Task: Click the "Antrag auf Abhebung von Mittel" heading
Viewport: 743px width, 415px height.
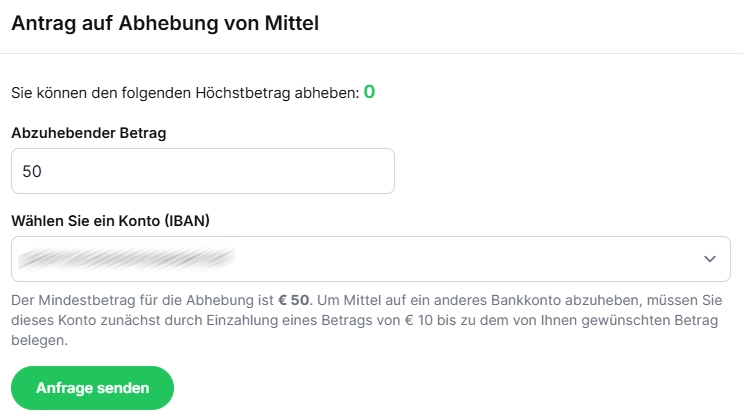Action: coord(165,24)
